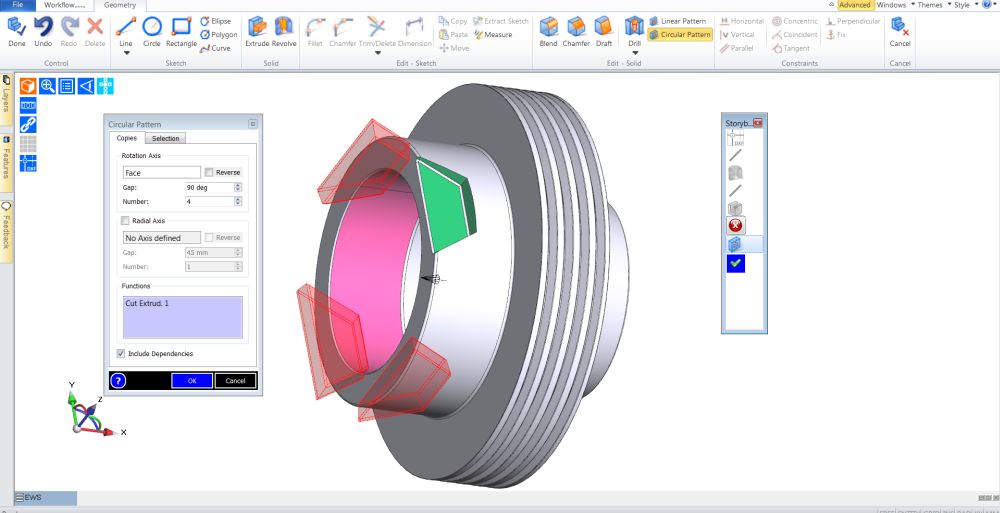
Task: Click the cyan grid snap icon
Action: coord(105,86)
